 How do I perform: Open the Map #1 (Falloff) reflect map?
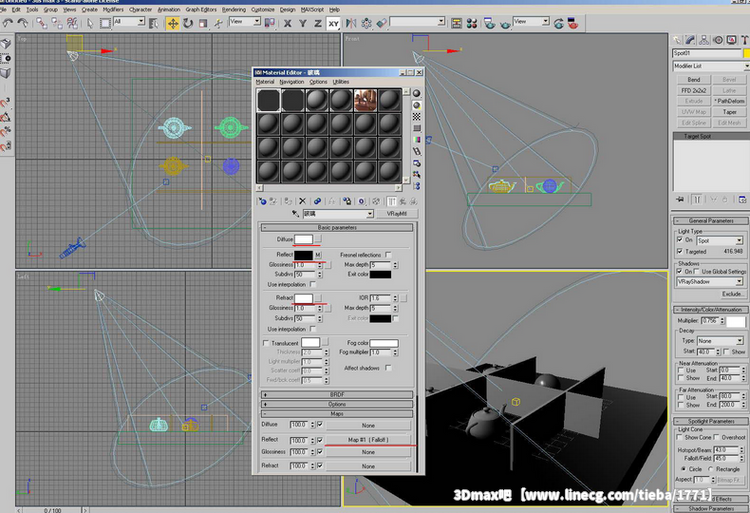coord(368,440)
